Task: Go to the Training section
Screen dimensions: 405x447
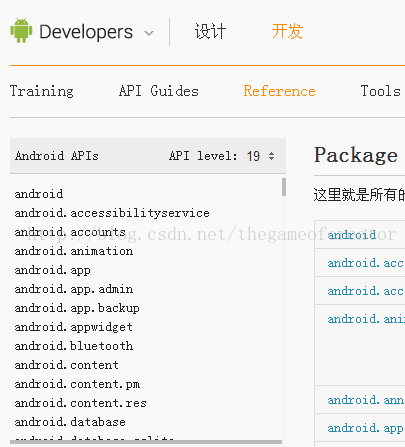Action: click(42, 91)
